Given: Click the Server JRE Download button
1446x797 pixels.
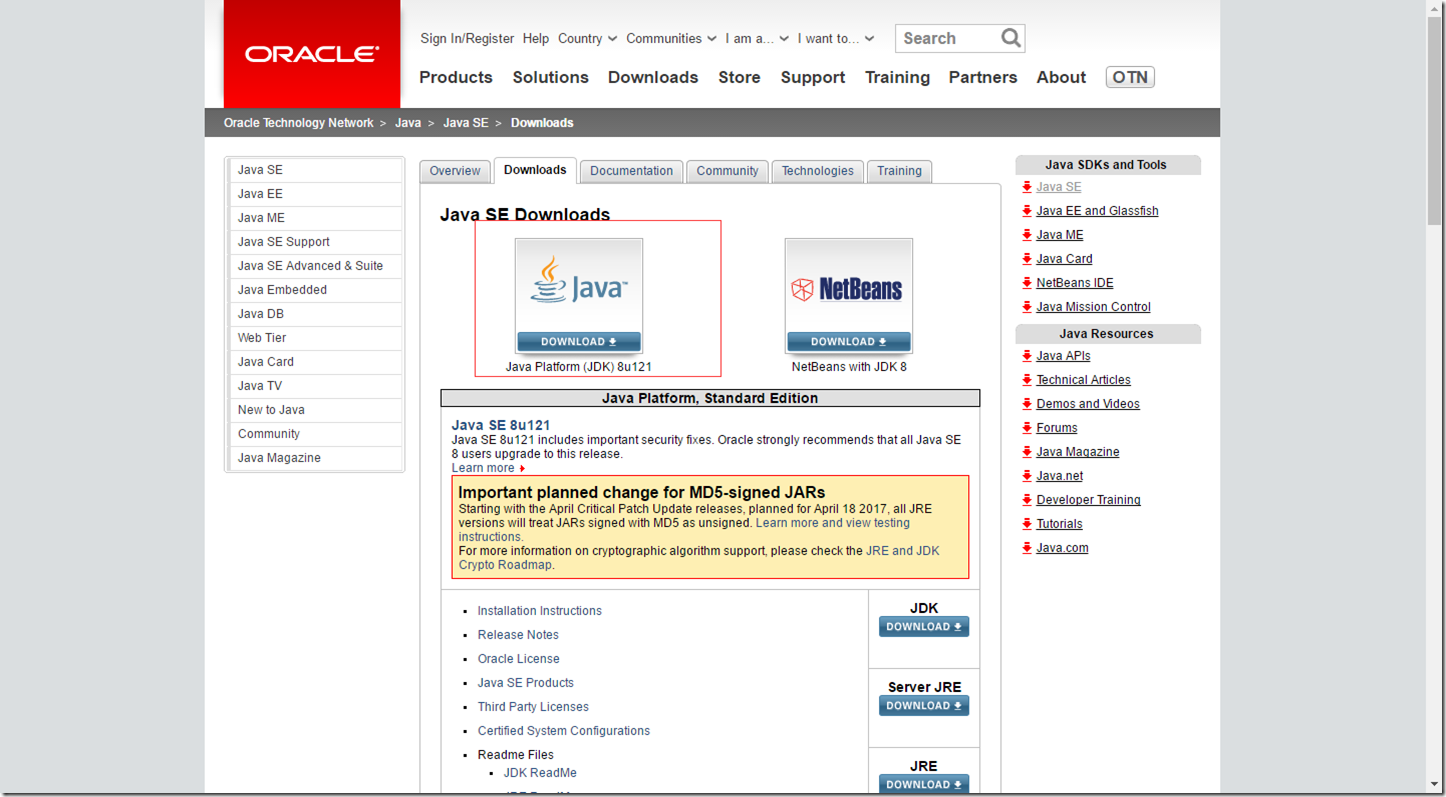Looking at the screenshot, I should 924,706.
